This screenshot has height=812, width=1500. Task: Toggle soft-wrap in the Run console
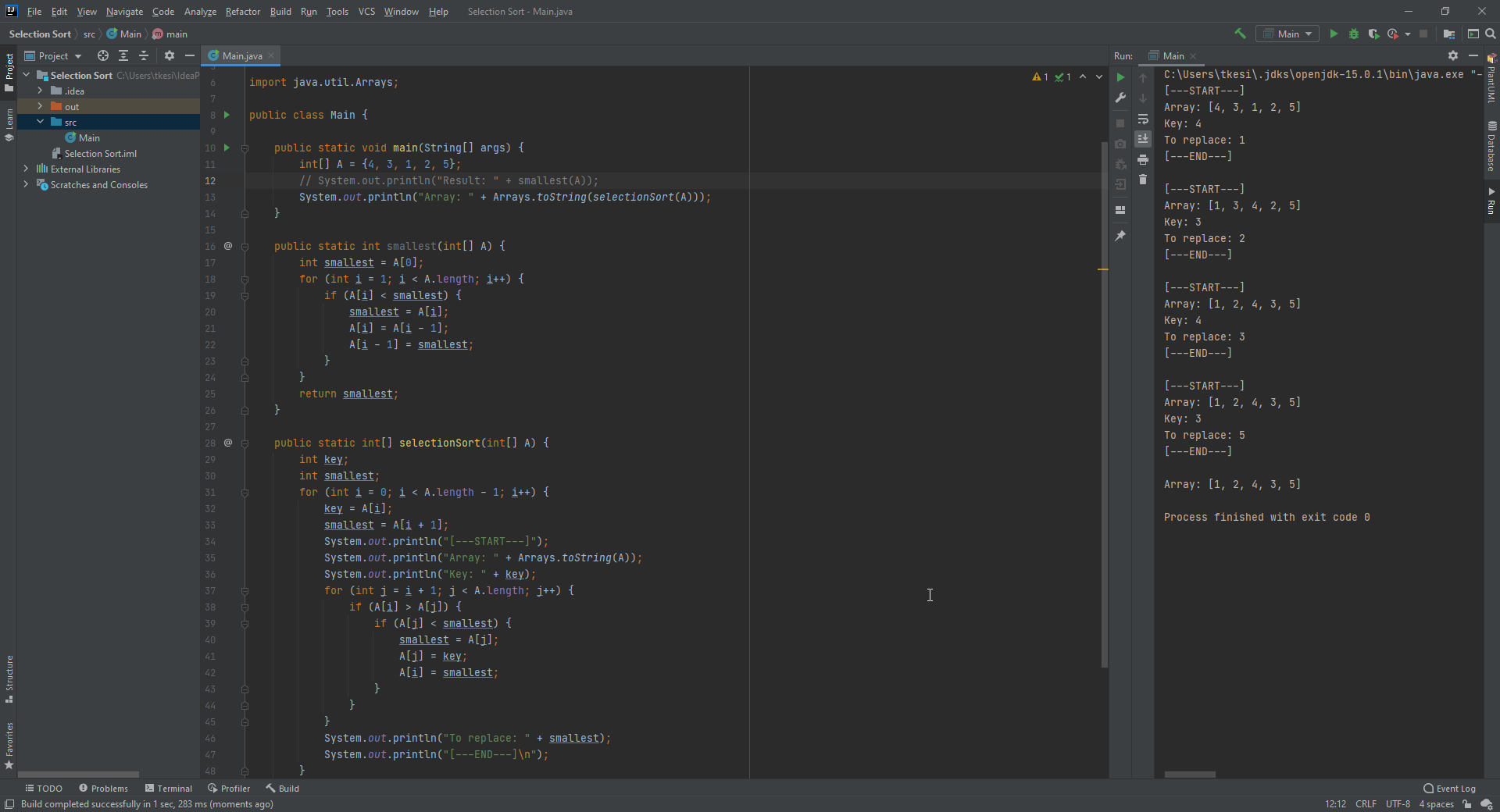[x=1143, y=120]
